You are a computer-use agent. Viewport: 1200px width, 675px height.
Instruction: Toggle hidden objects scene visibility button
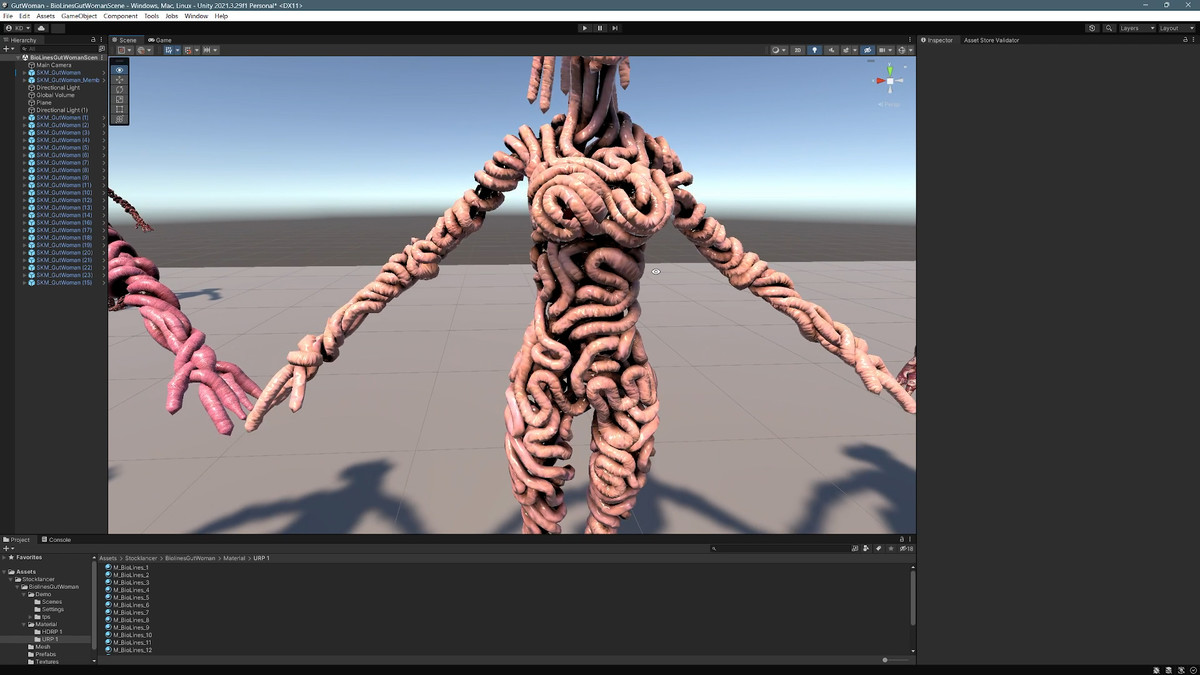pos(867,50)
